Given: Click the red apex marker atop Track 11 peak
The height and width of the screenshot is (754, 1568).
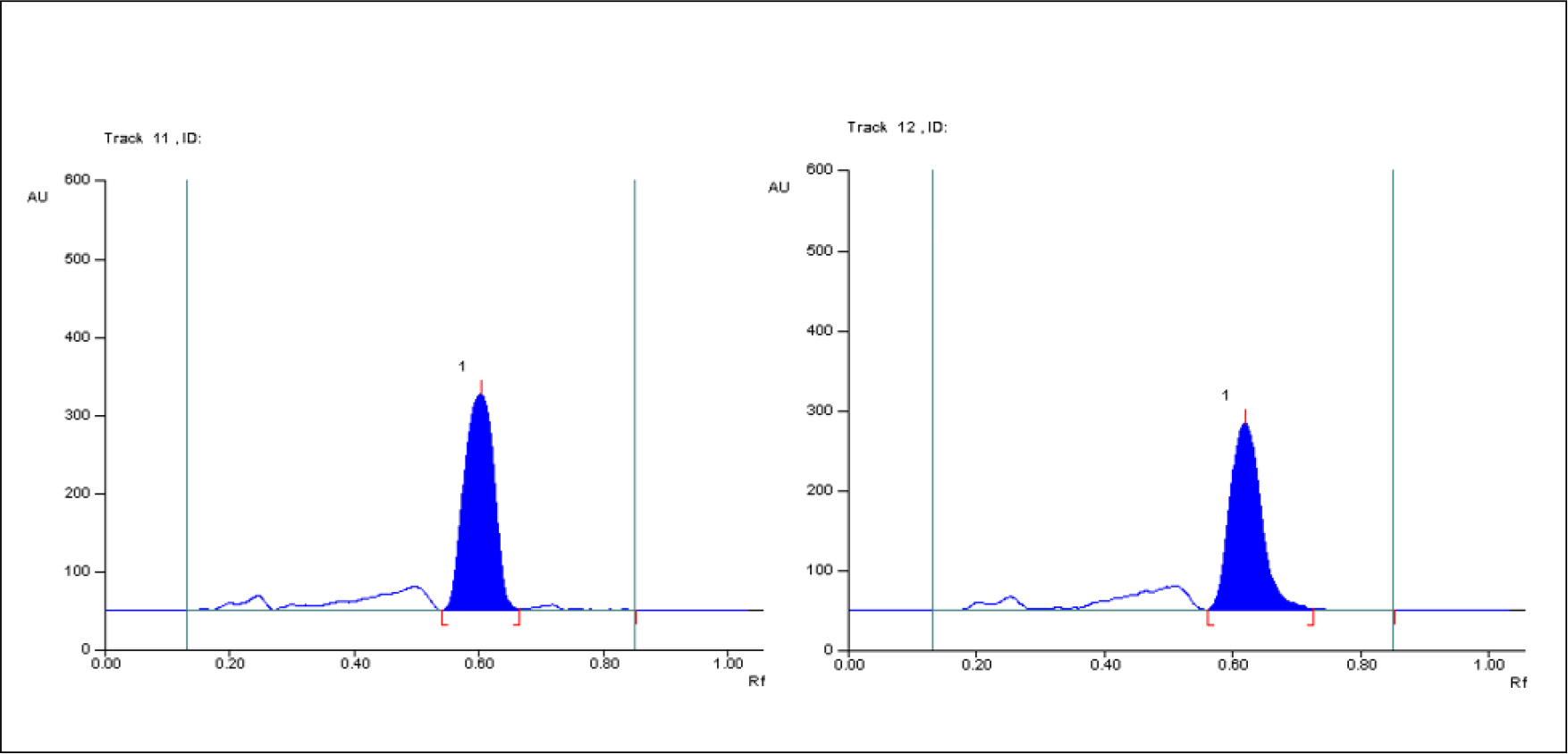Looking at the screenshot, I should click(x=481, y=387).
